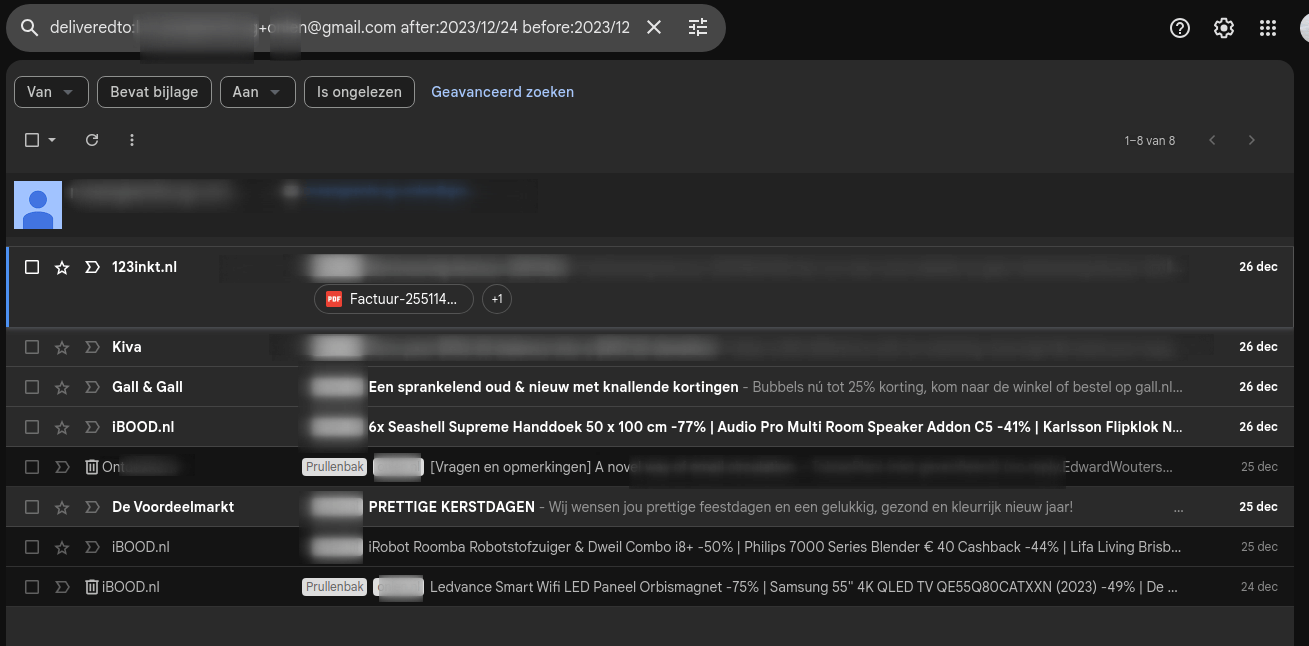Open Gmail settings gear
Screen dimensions: 1309x646
pos(1223,27)
